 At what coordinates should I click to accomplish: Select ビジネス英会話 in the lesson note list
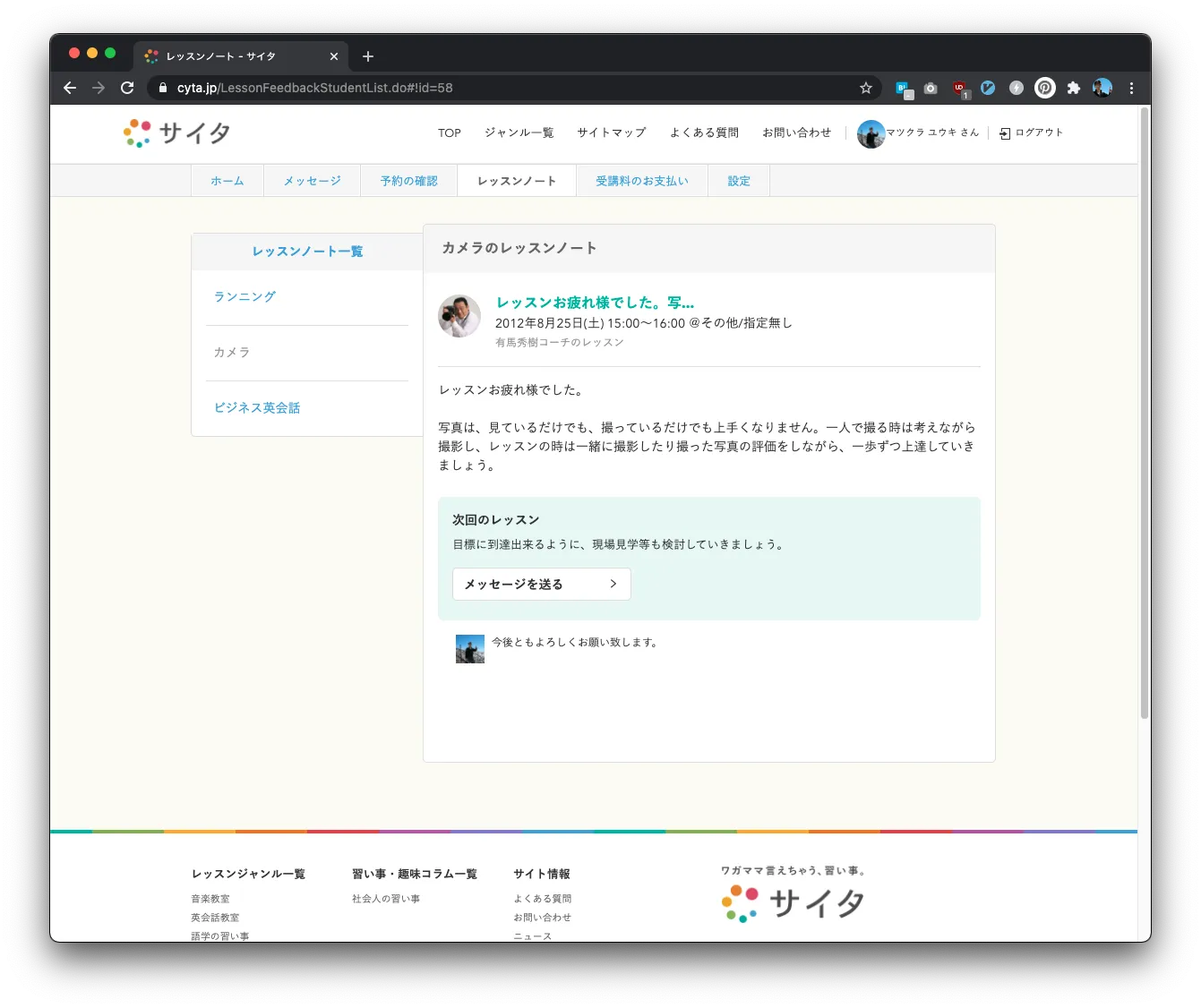coord(257,407)
